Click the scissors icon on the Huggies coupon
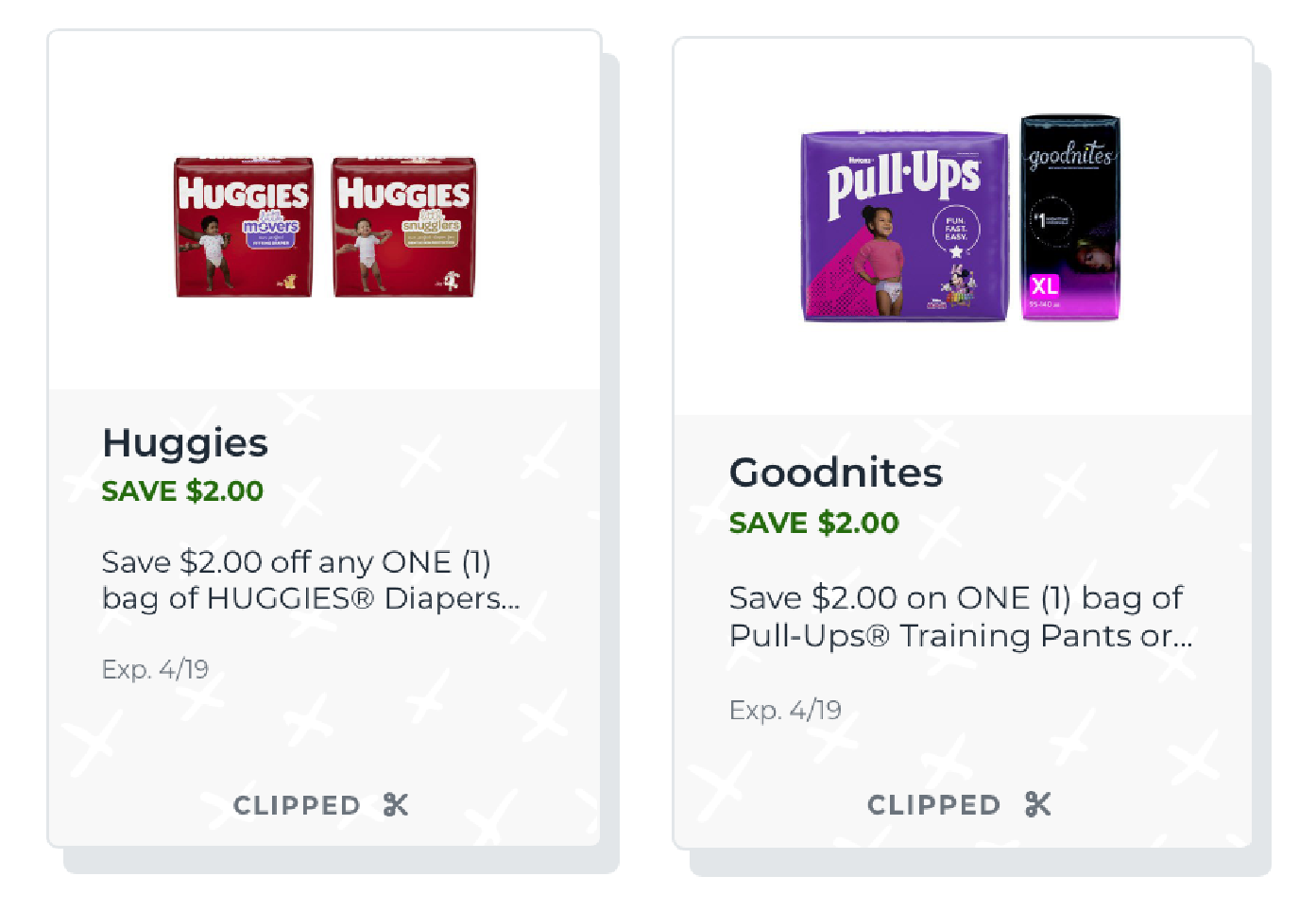Viewport: 1316px width, 911px height. [396, 805]
